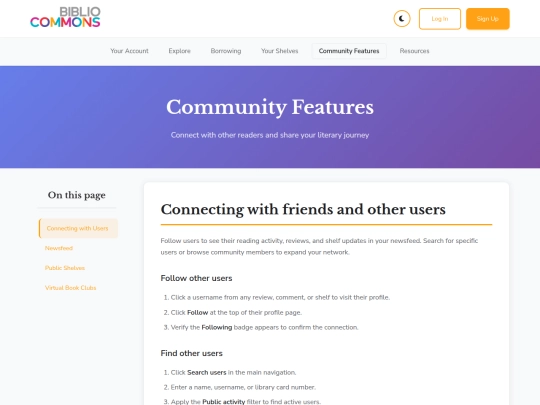Click the 'On this page' sidebar heading
The height and width of the screenshot is (405, 540).
coord(77,195)
